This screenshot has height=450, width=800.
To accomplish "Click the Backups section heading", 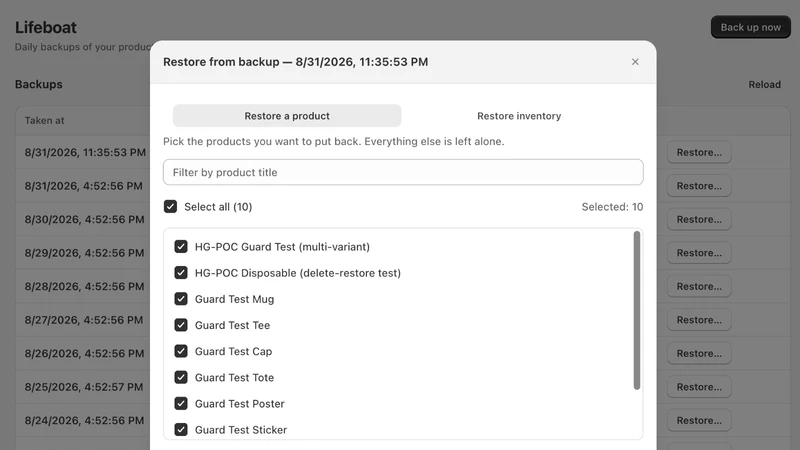I will (x=38, y=84).
